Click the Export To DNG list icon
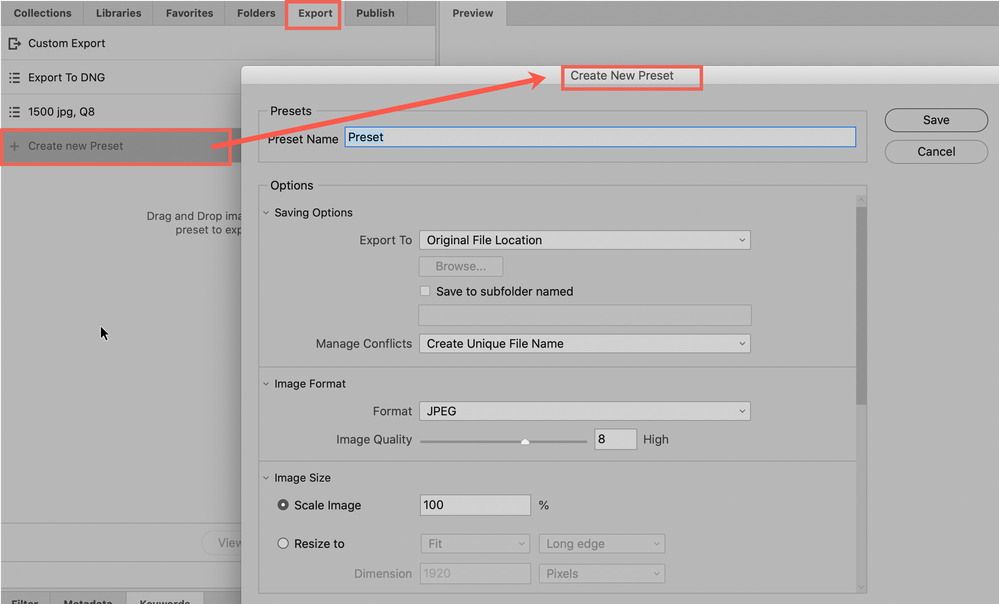Viewport: 999px width, 604px height. coord(14,78)
